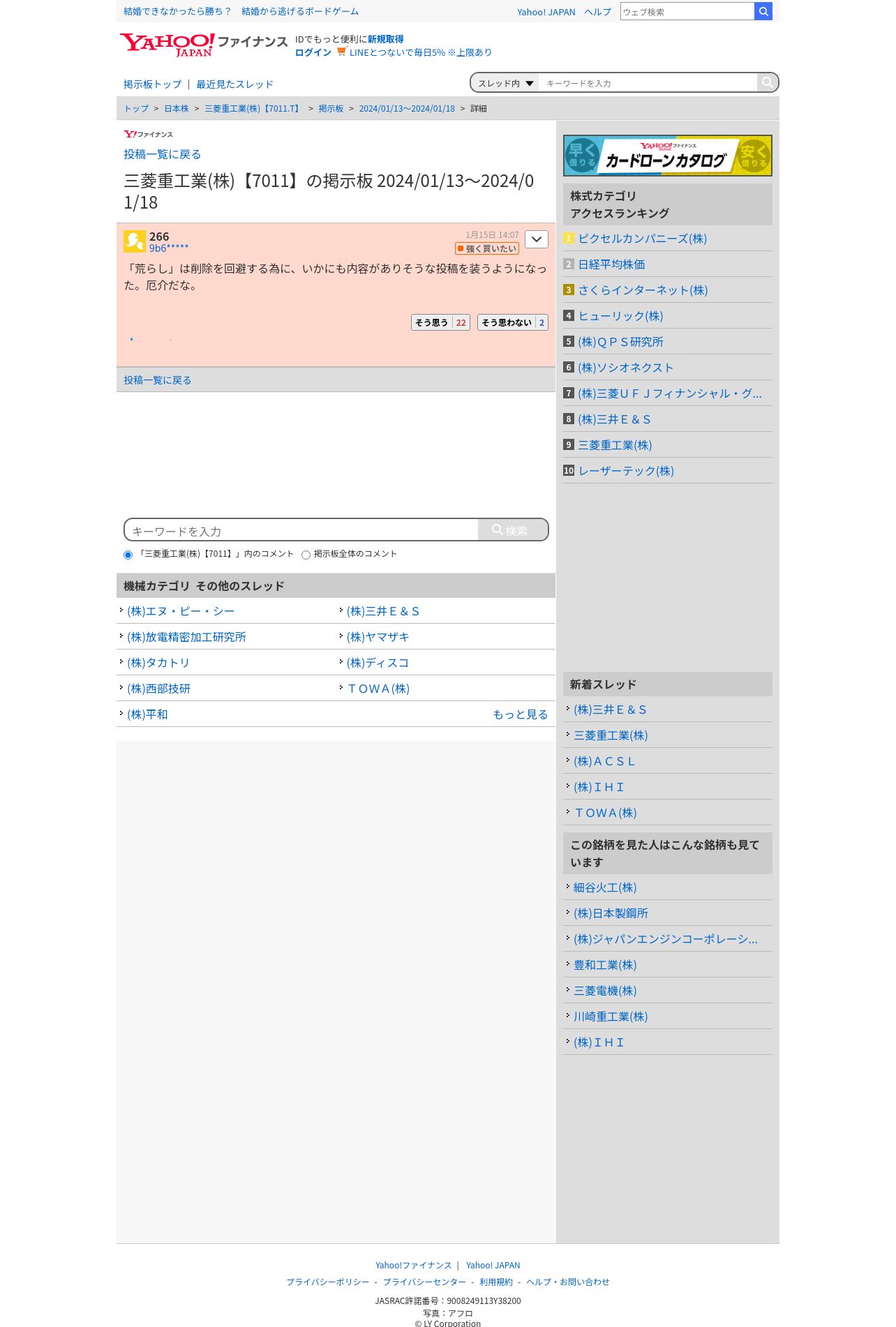Open ranking 7 (株)三菱ＵＦＪフィナンシャル
This screenshot has width=896, height=1327.
670,393
